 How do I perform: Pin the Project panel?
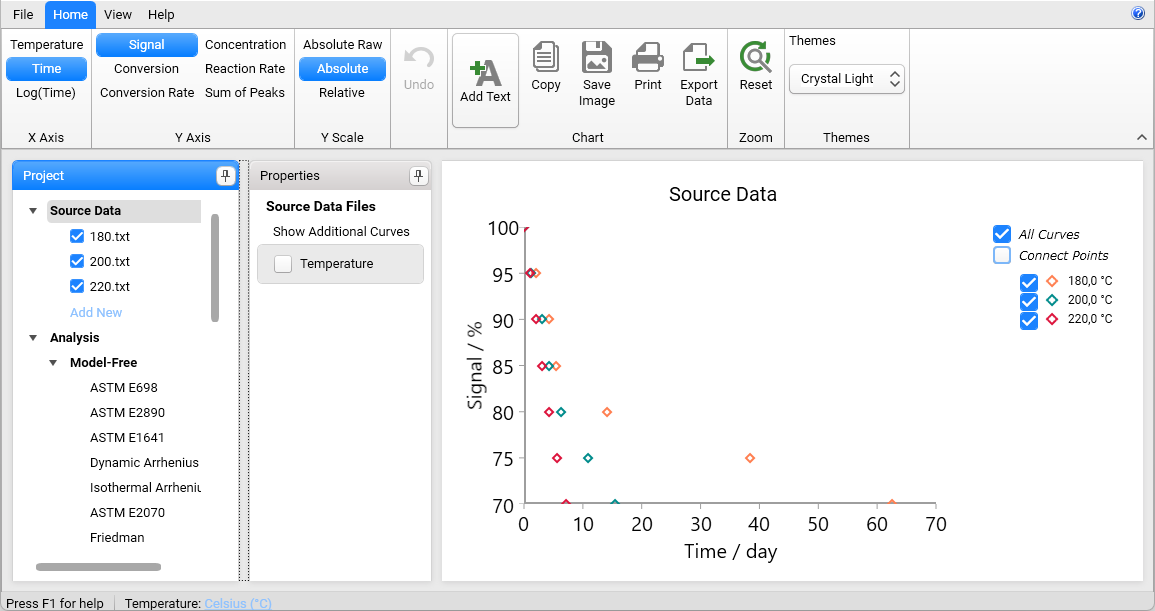225,176
